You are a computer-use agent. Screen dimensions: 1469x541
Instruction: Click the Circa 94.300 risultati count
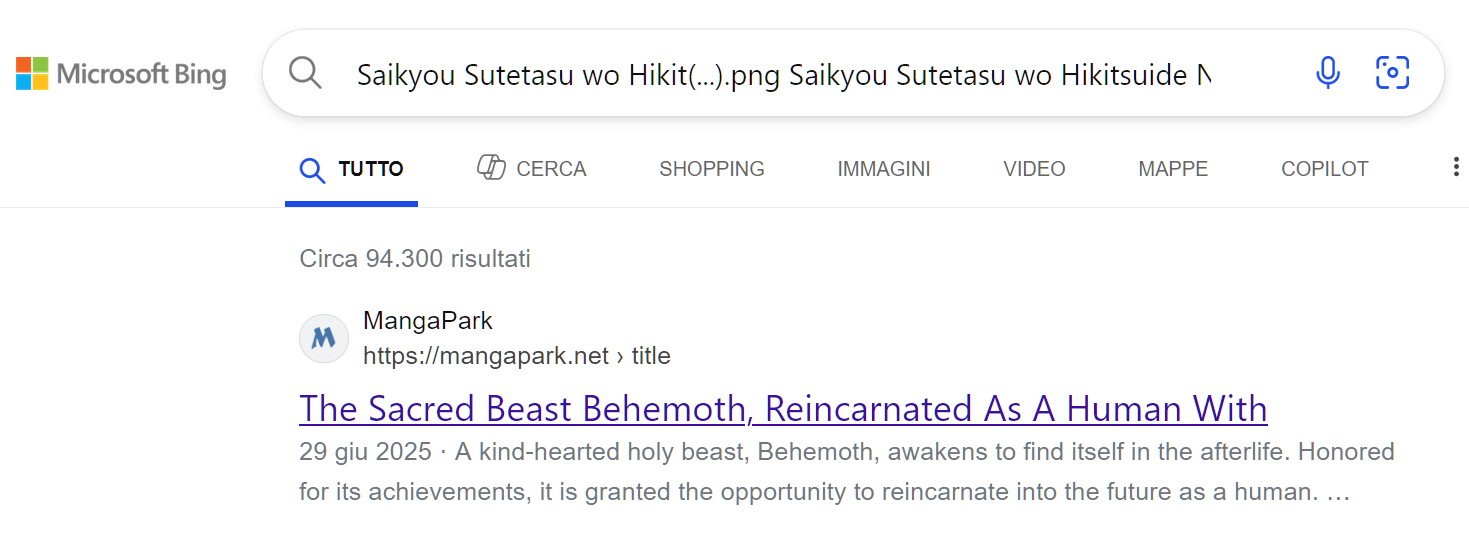tap(415, 259)
